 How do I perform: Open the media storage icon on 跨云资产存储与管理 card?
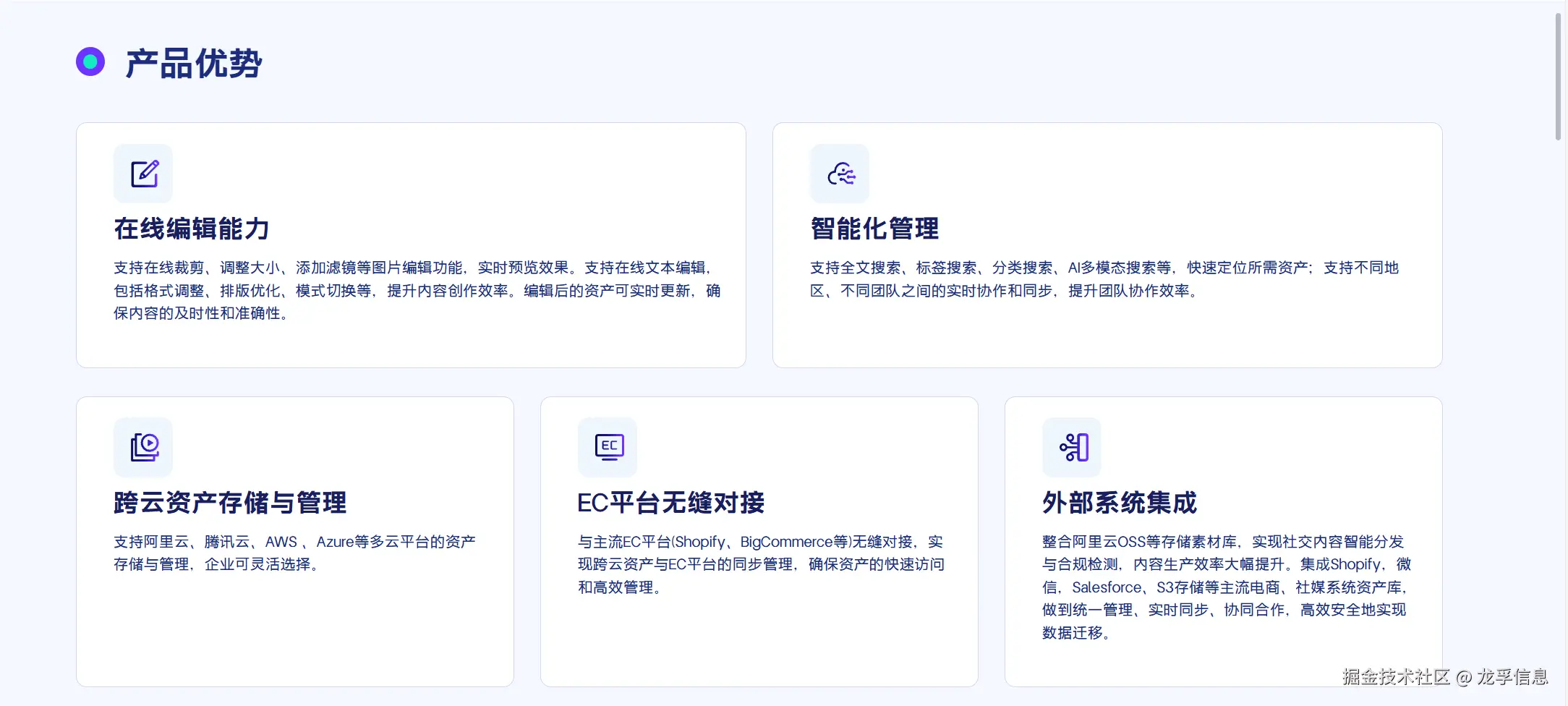pos(142,447)
